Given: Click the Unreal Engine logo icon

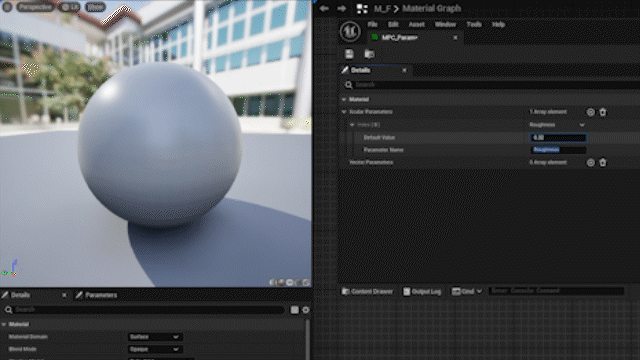Looking at the screenshot, I should tap(350, 31).
